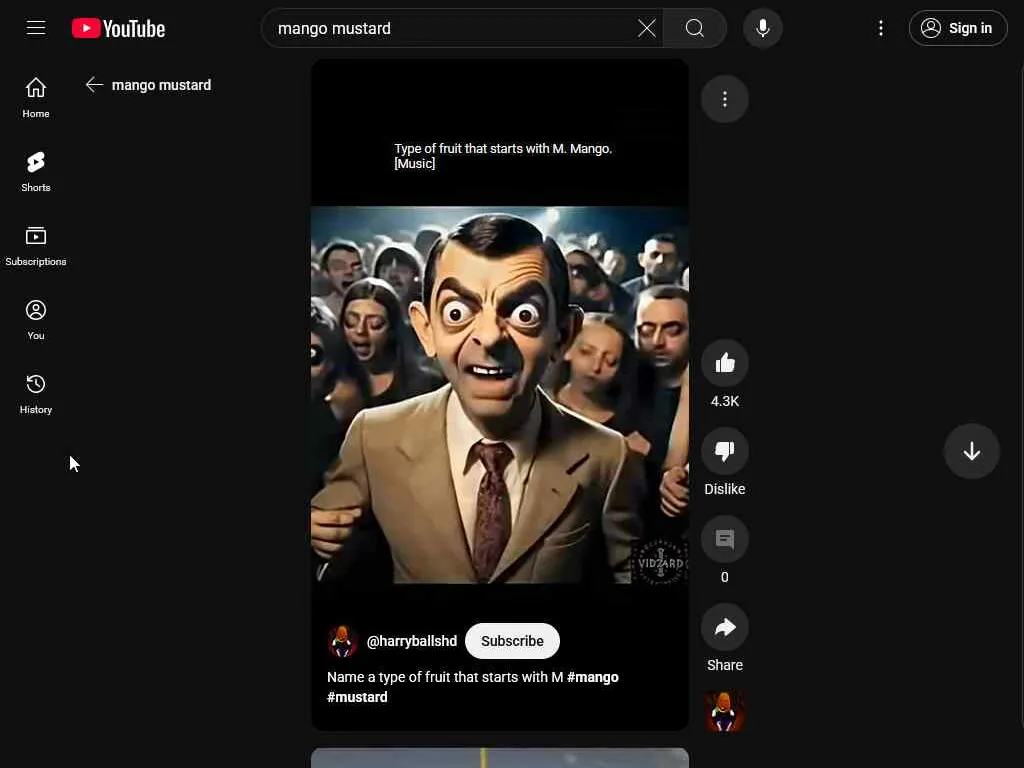Dislike this Short
1024x768 pixels.
pos(725,451)
